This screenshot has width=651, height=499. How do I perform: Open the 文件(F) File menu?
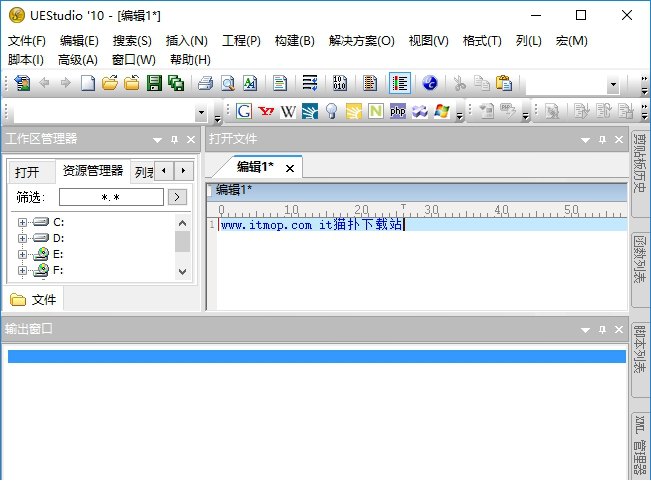tap(27, 41)
